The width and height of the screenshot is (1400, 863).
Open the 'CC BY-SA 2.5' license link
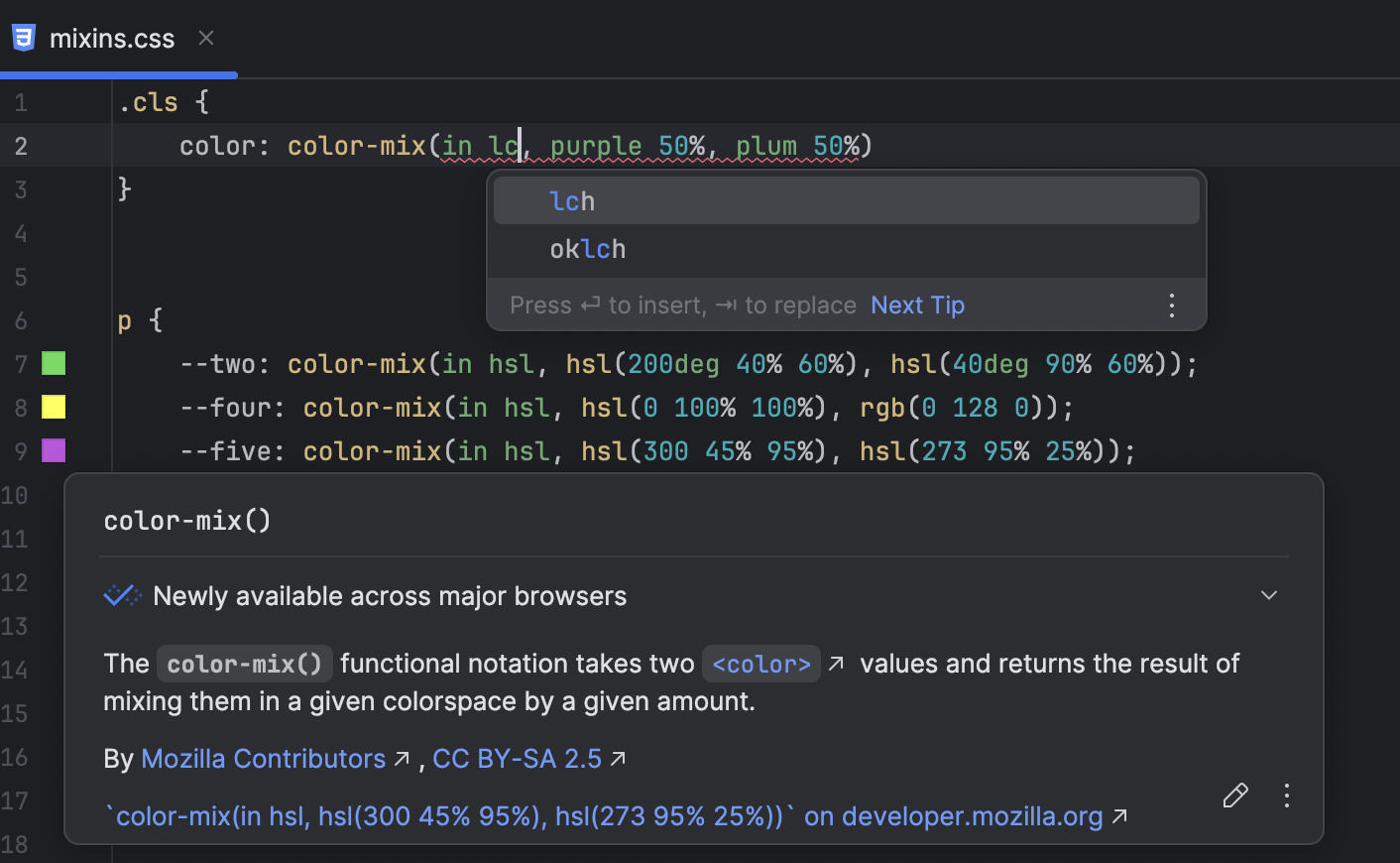click(516, 759)
